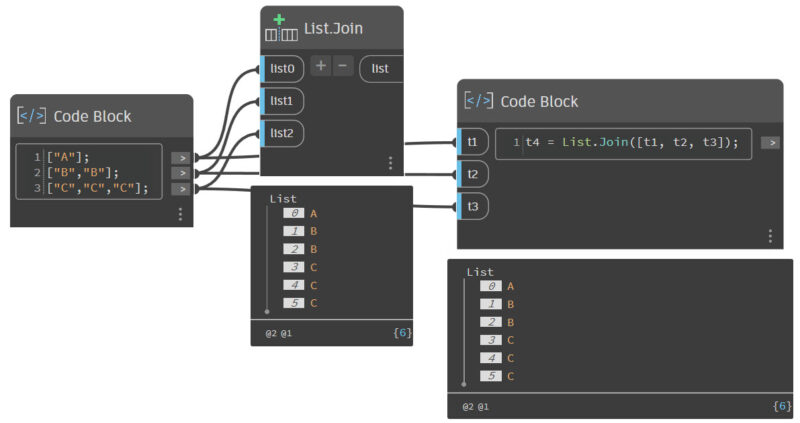Select index 1 item B in Code Block preview

click(497, 304)
